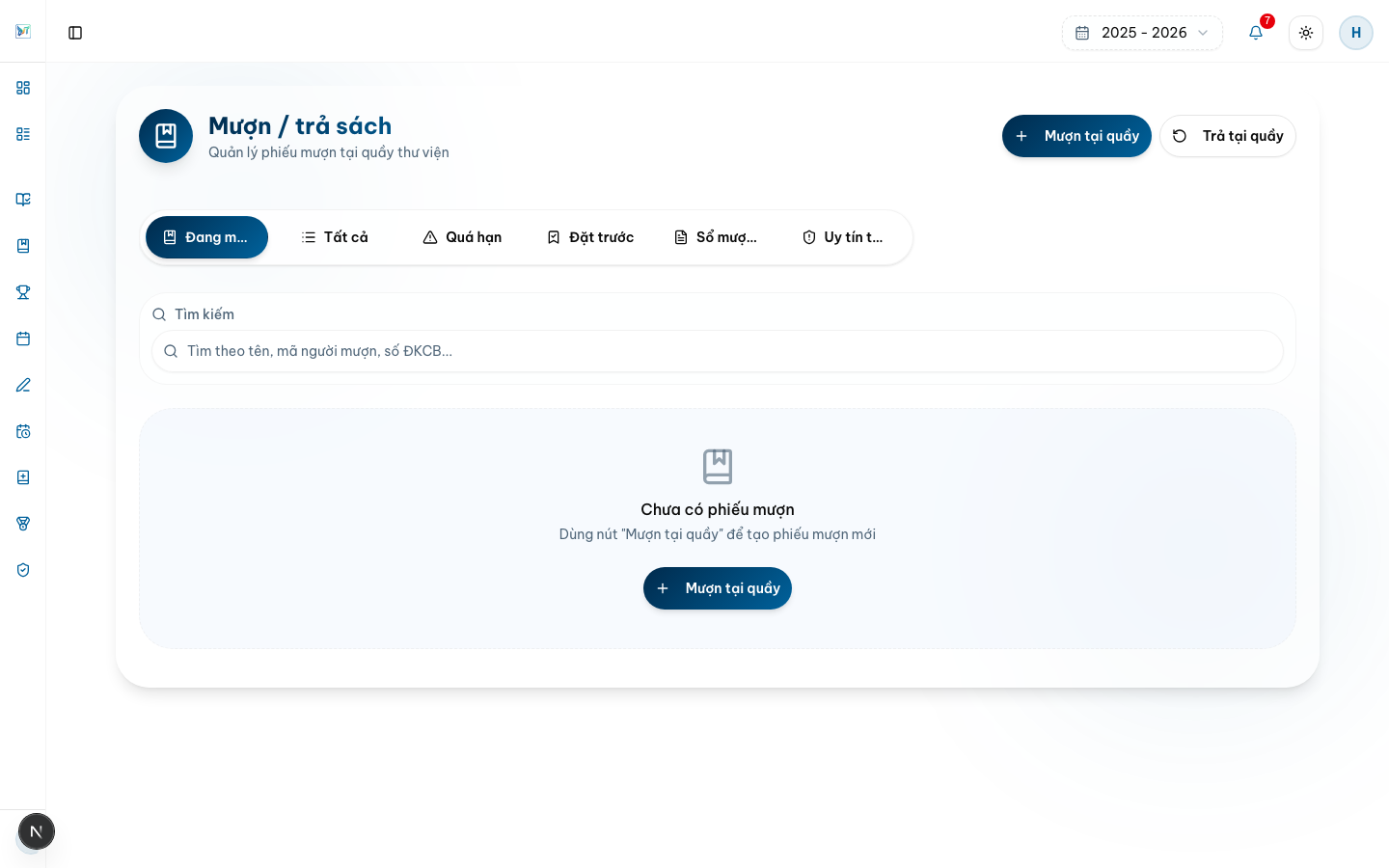Click the circular N badge at bottom-left
The image size is (1389, 868).
pyautogui.click(x=37, y=831)
